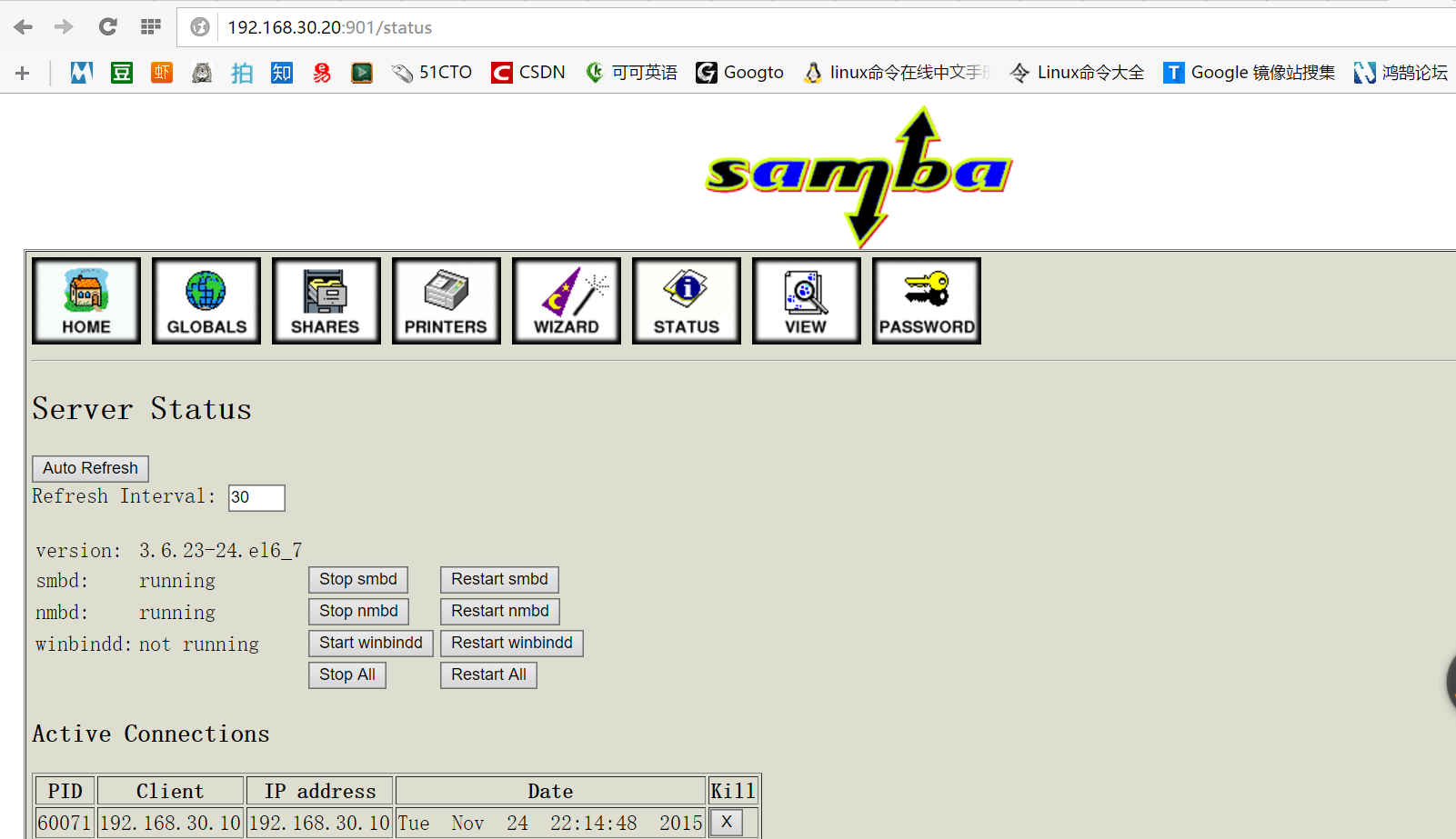The height and width of the screenshot is (839, 1456).
Task: Open the 可可英语 bookmark
Action: 631,73
